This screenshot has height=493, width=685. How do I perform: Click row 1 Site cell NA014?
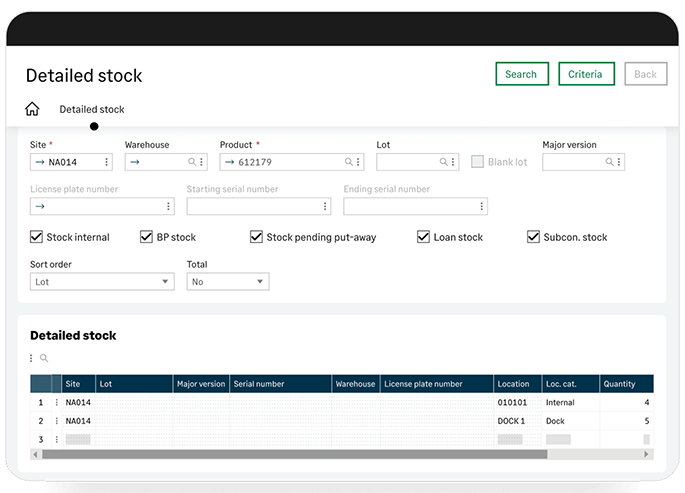(x=78, y=402)
